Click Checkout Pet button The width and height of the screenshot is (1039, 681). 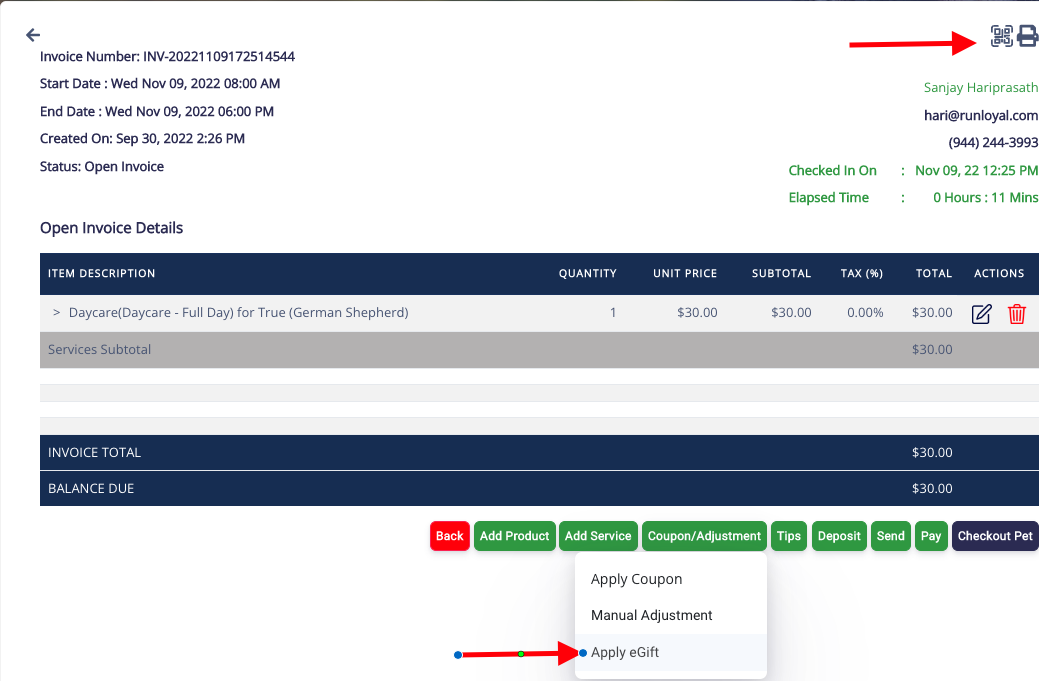coord(995,536)
